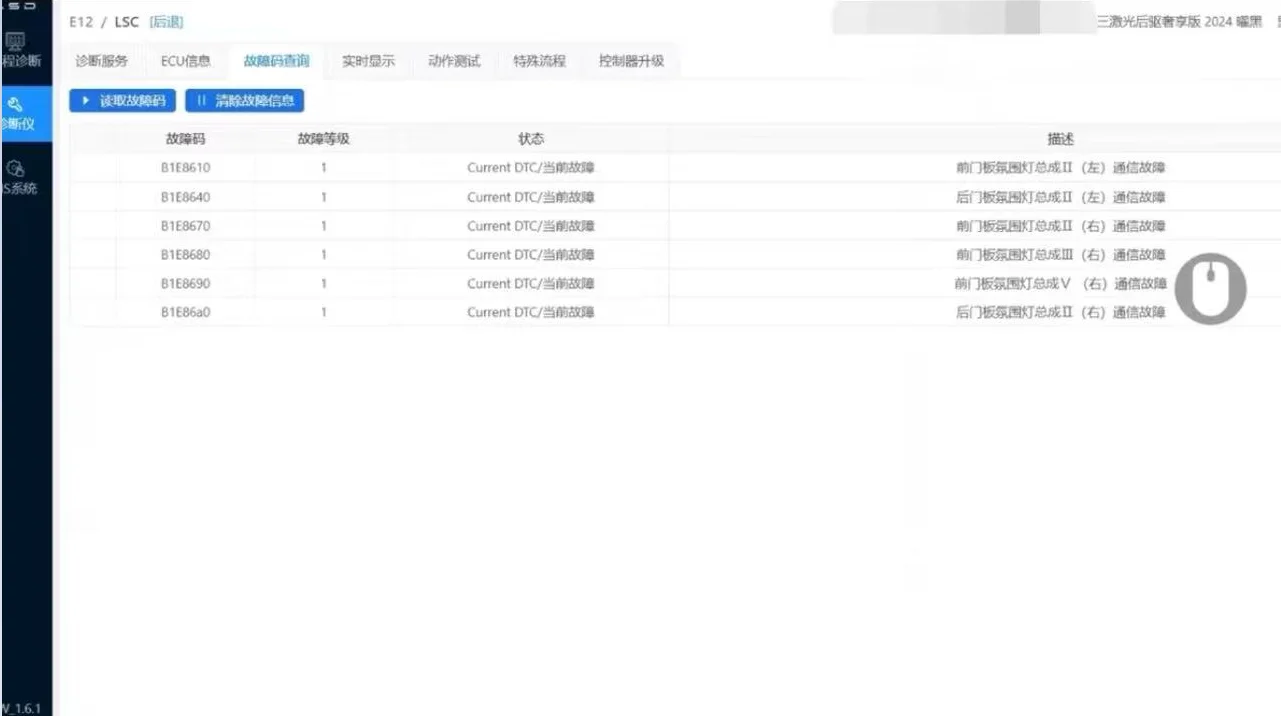Select the fault code row B1E8640

coord(186,197)
